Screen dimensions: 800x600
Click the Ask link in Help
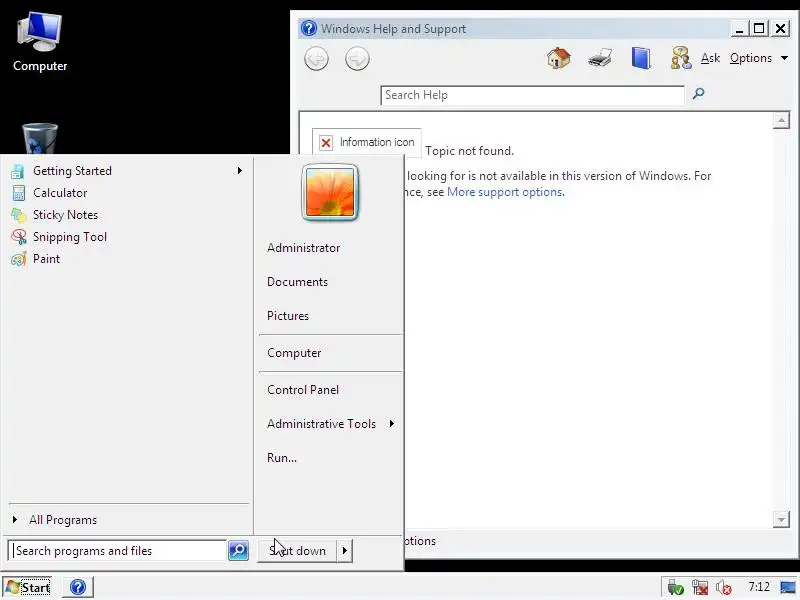[x=710, y=58]
